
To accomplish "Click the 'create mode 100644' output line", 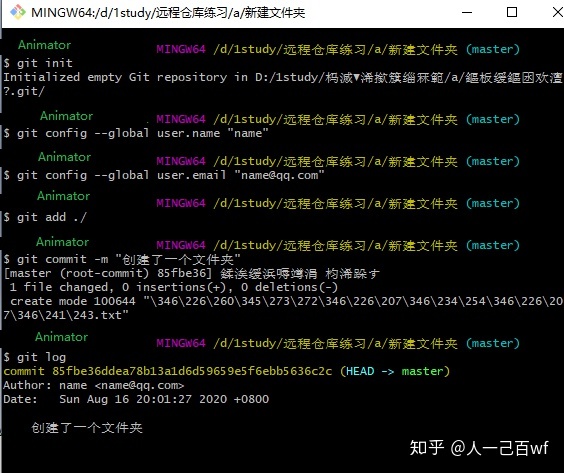I will (x=286, y=301).
